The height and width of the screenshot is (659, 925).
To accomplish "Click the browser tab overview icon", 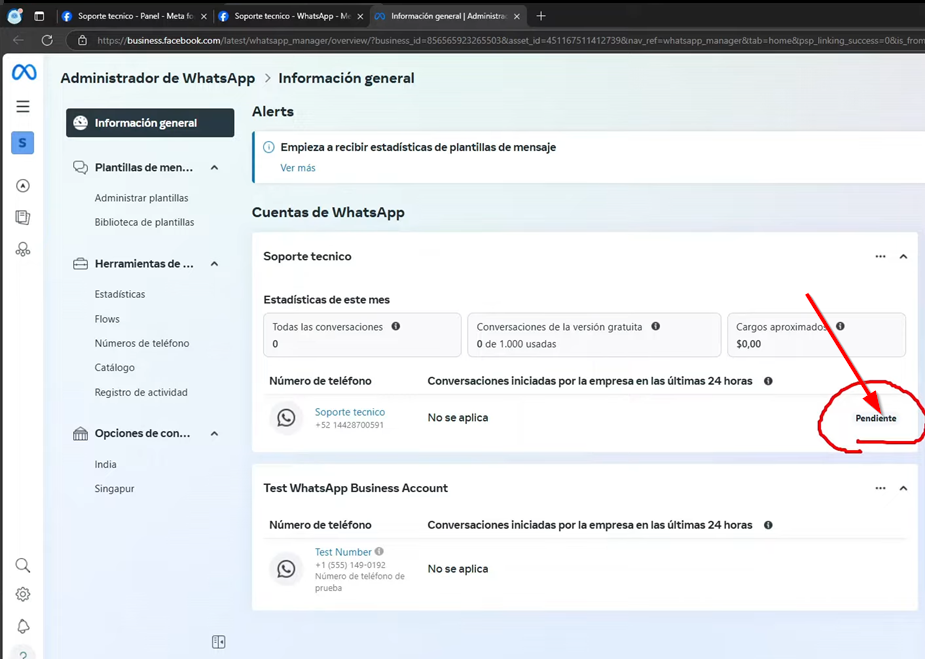I will (40, 17).
